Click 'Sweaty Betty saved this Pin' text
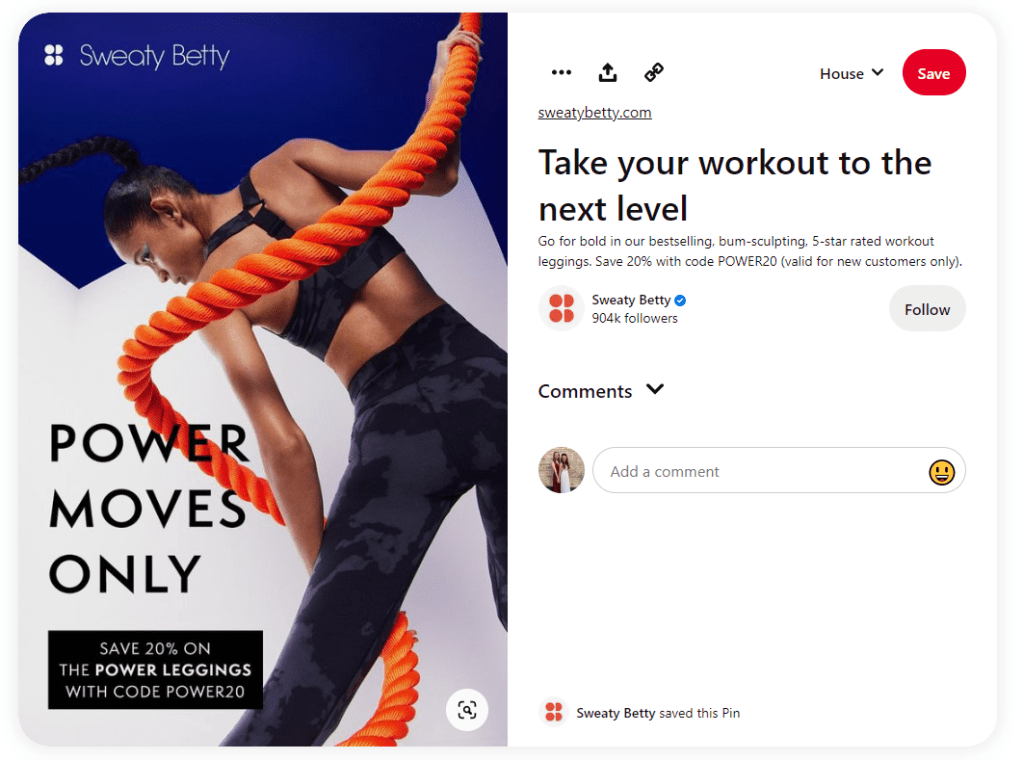 [x=658, y=713]
